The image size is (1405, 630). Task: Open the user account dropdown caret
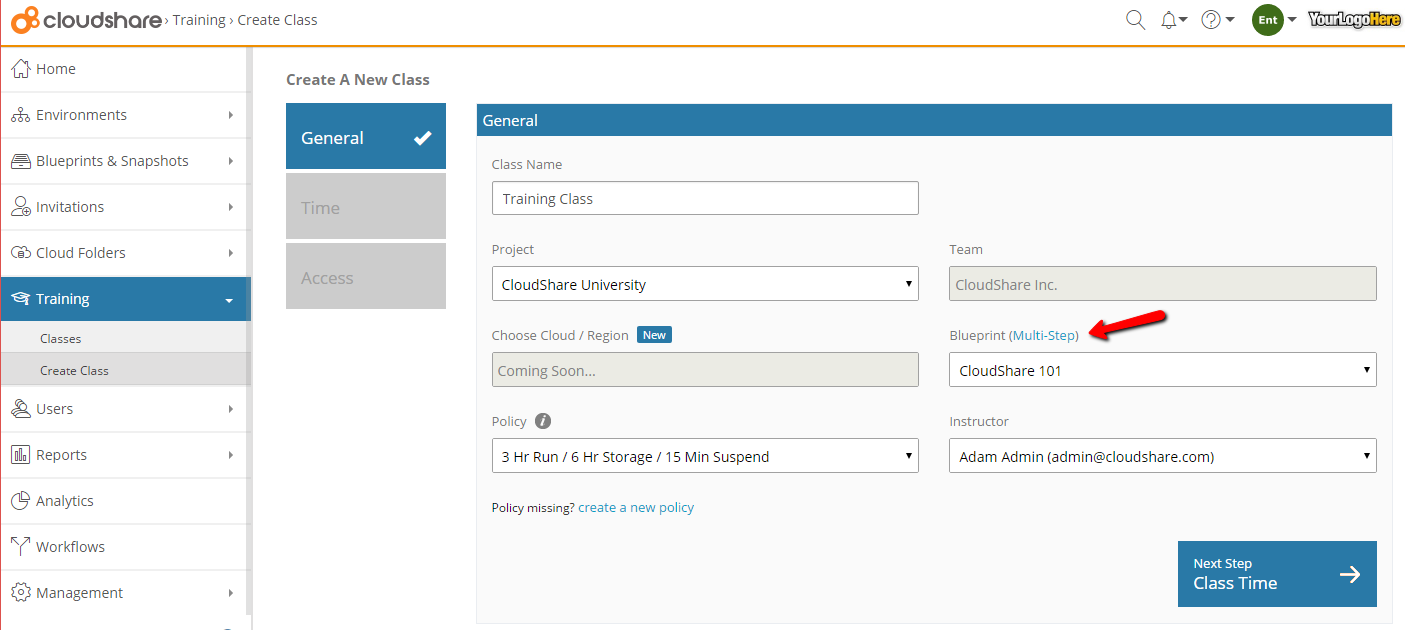tap(1292, 20)
